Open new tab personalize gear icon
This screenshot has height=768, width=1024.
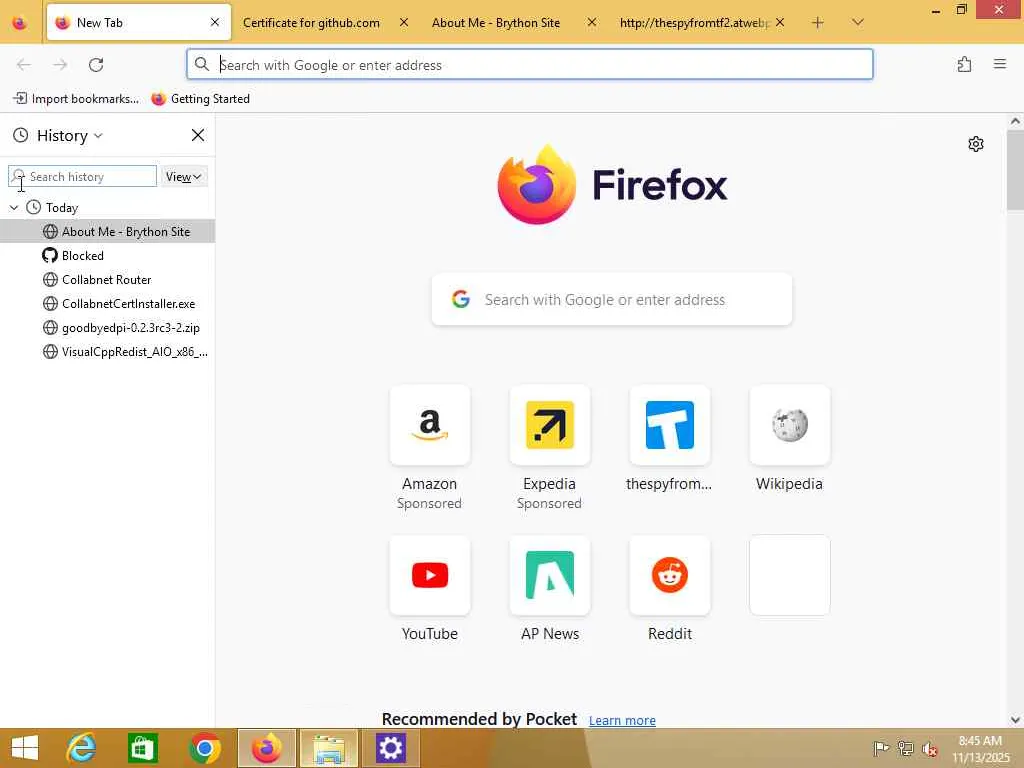(x=976, y=144)
